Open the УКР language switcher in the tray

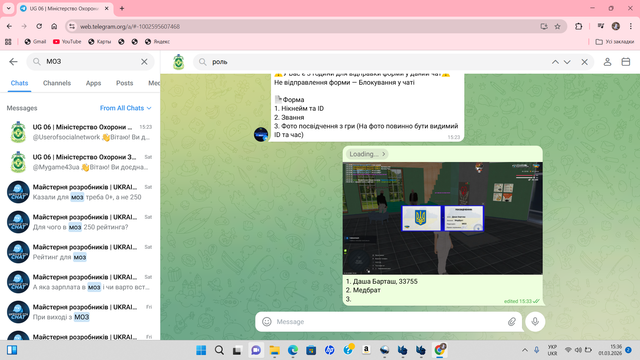point(552,350)
